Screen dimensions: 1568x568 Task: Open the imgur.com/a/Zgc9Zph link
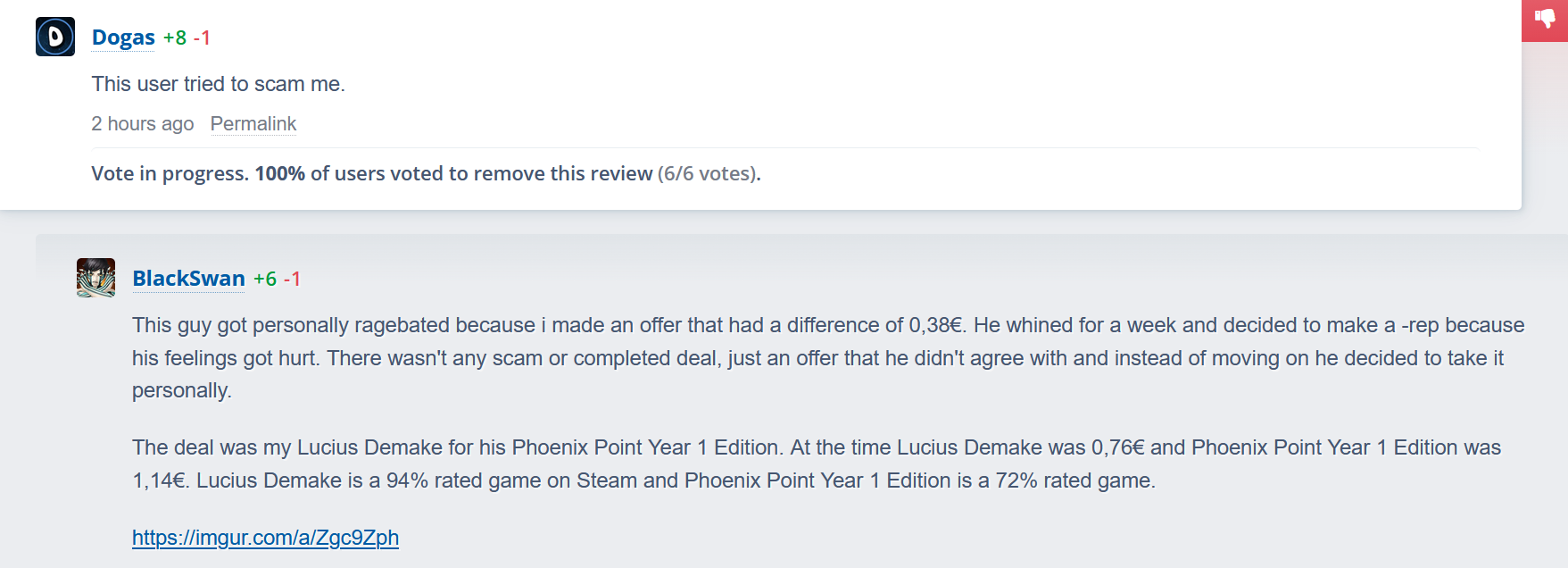tap(265, 538)
